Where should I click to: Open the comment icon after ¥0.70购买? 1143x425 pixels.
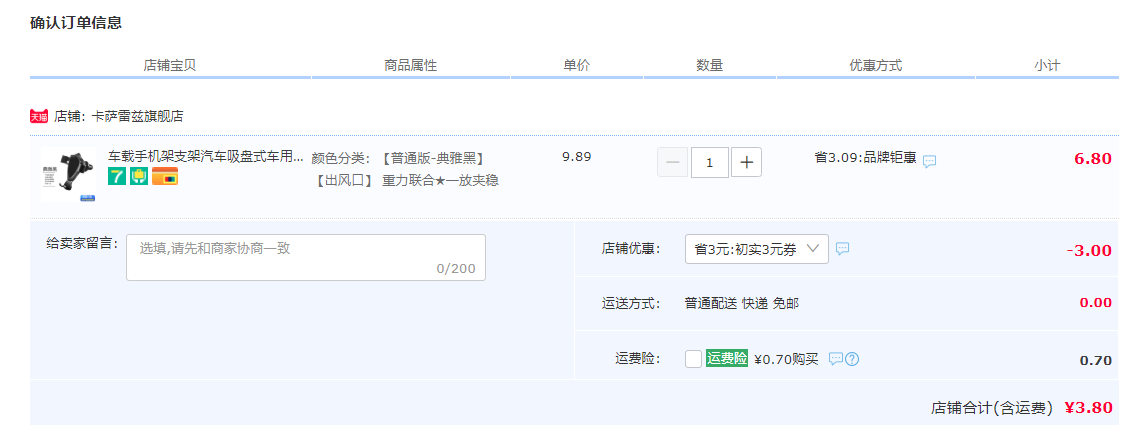(836, 359)
